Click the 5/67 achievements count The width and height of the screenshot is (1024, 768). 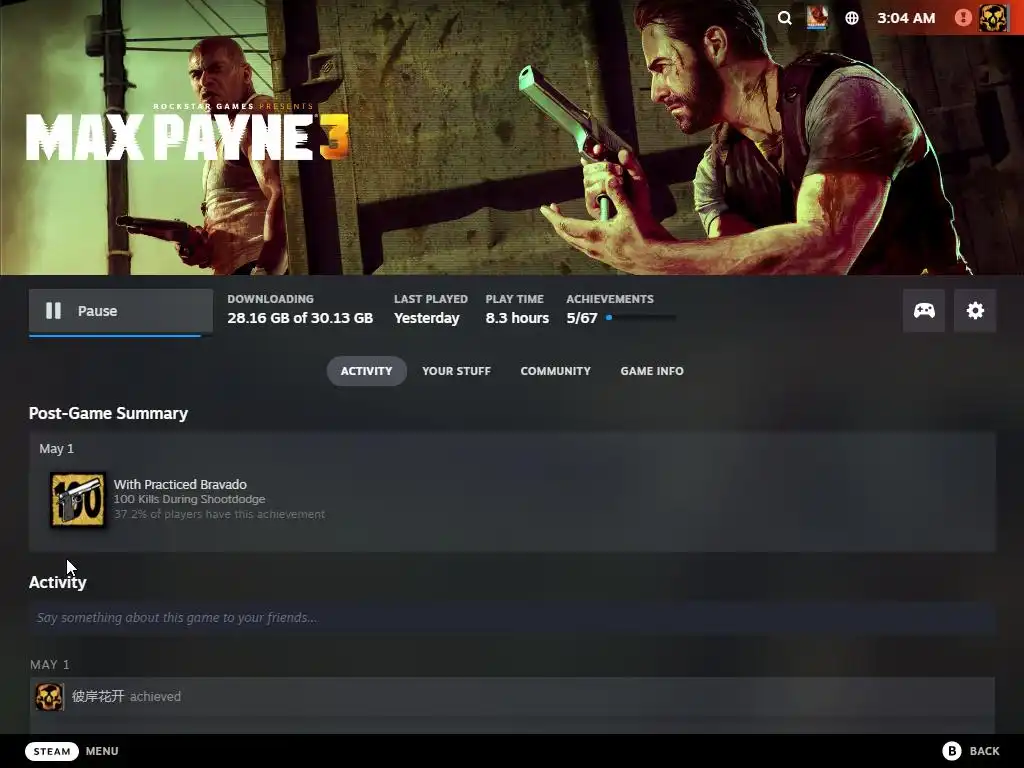(582, 318)
